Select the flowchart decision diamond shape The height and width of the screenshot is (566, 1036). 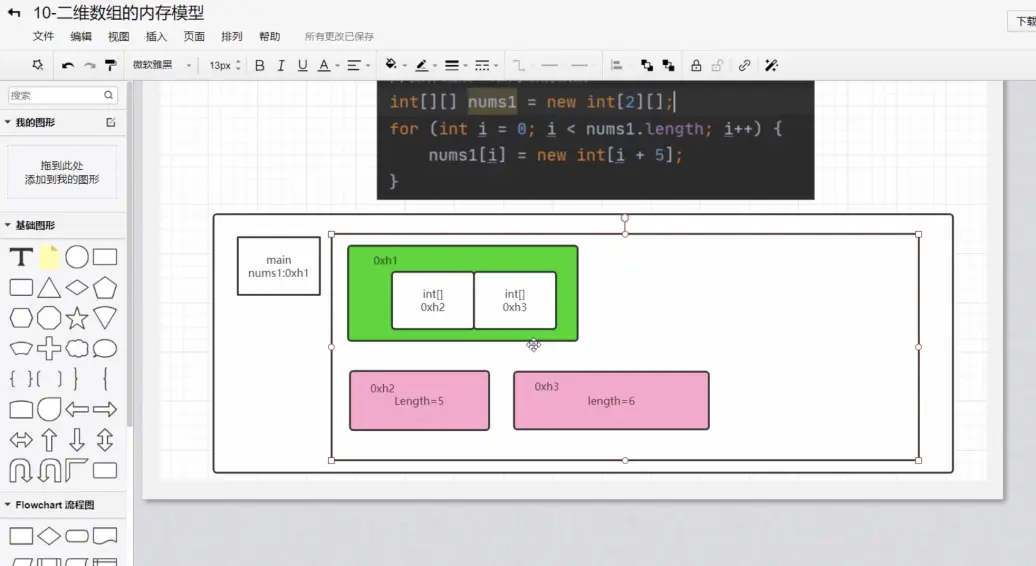coord(49,536)
